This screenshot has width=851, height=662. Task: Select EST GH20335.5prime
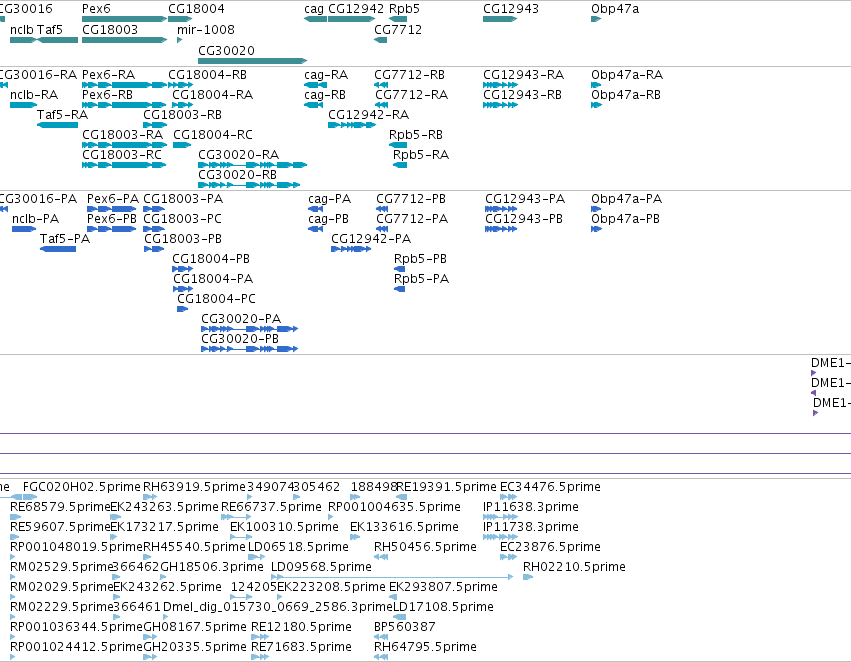[150, 657]
